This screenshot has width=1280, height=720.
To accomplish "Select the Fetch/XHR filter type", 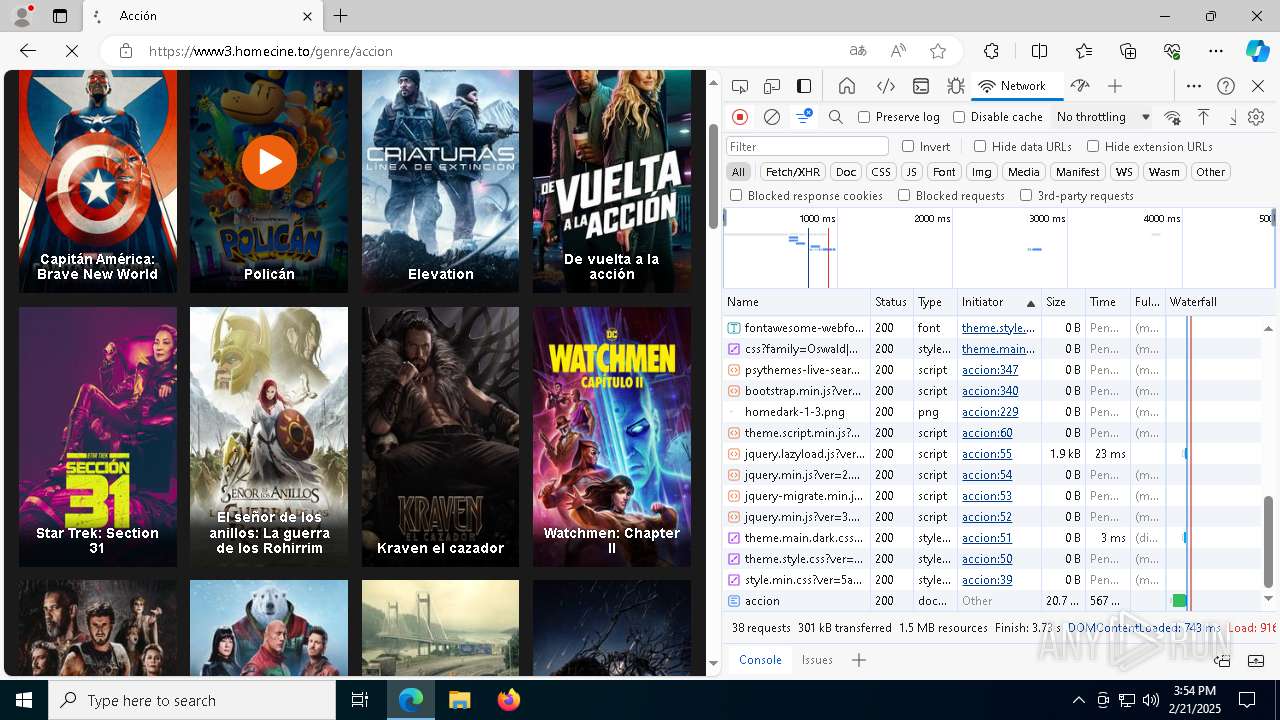I will pyautogui.click(x=793, y=172).
